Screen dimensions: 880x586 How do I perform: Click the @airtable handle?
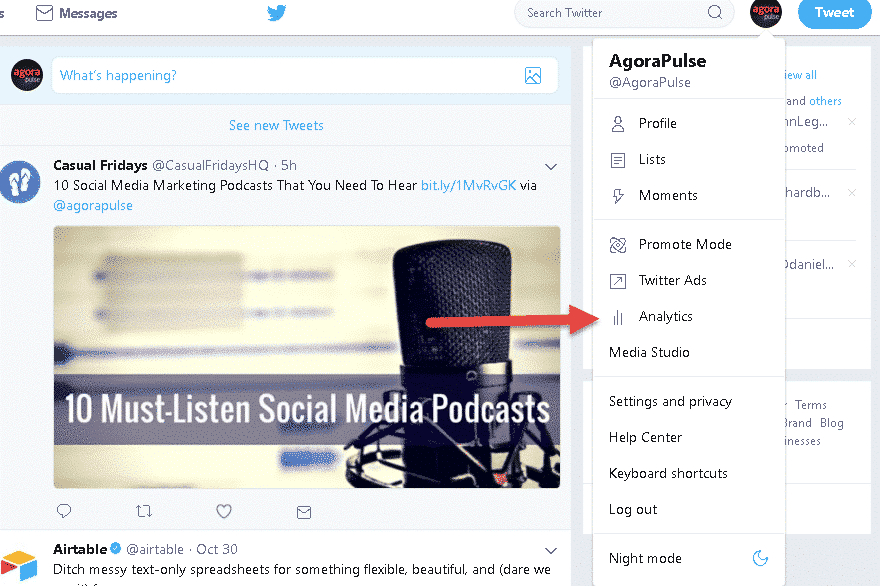click(155, 549)
